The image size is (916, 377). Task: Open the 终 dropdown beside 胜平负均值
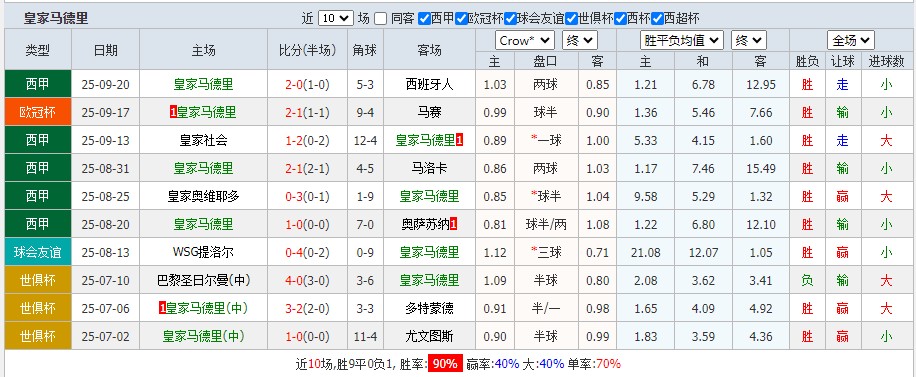tap(749, 41)
